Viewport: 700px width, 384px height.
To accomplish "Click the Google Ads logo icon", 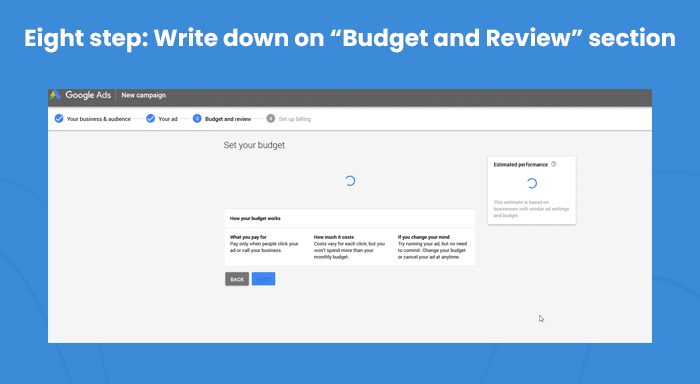I will 54,95.
